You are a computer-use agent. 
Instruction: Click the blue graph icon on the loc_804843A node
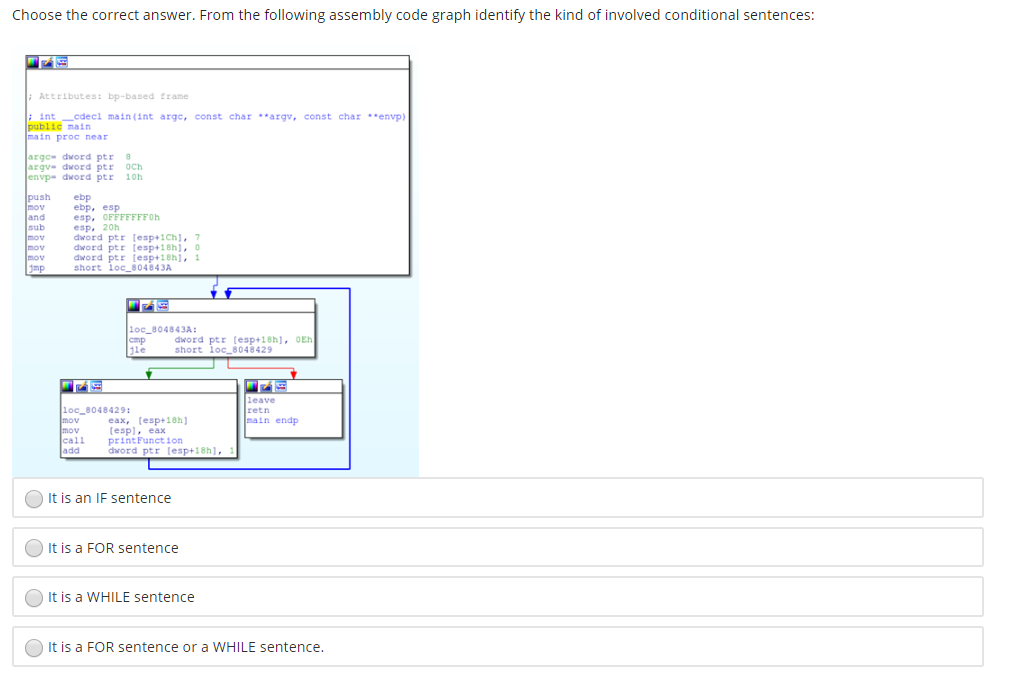tap(162, 306)
